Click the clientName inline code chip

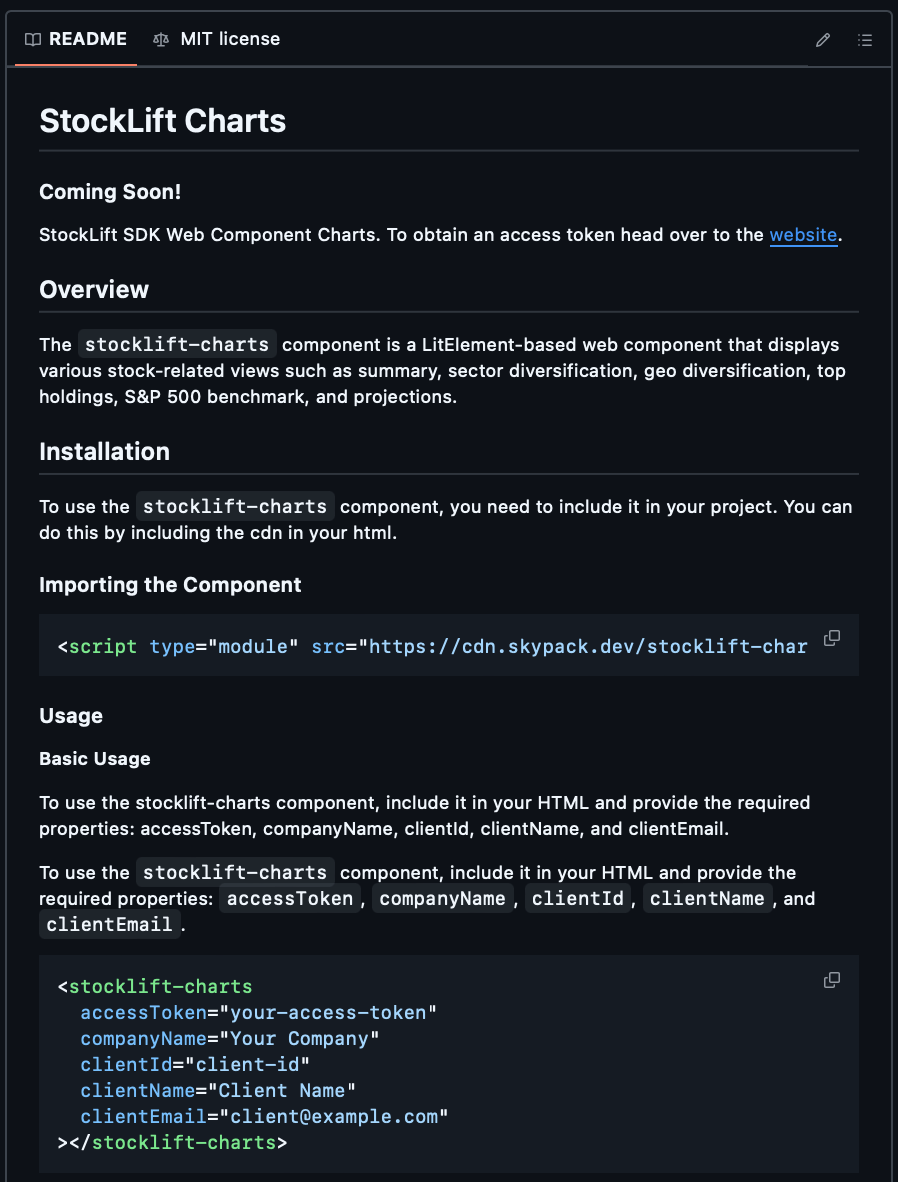point(707,899)
